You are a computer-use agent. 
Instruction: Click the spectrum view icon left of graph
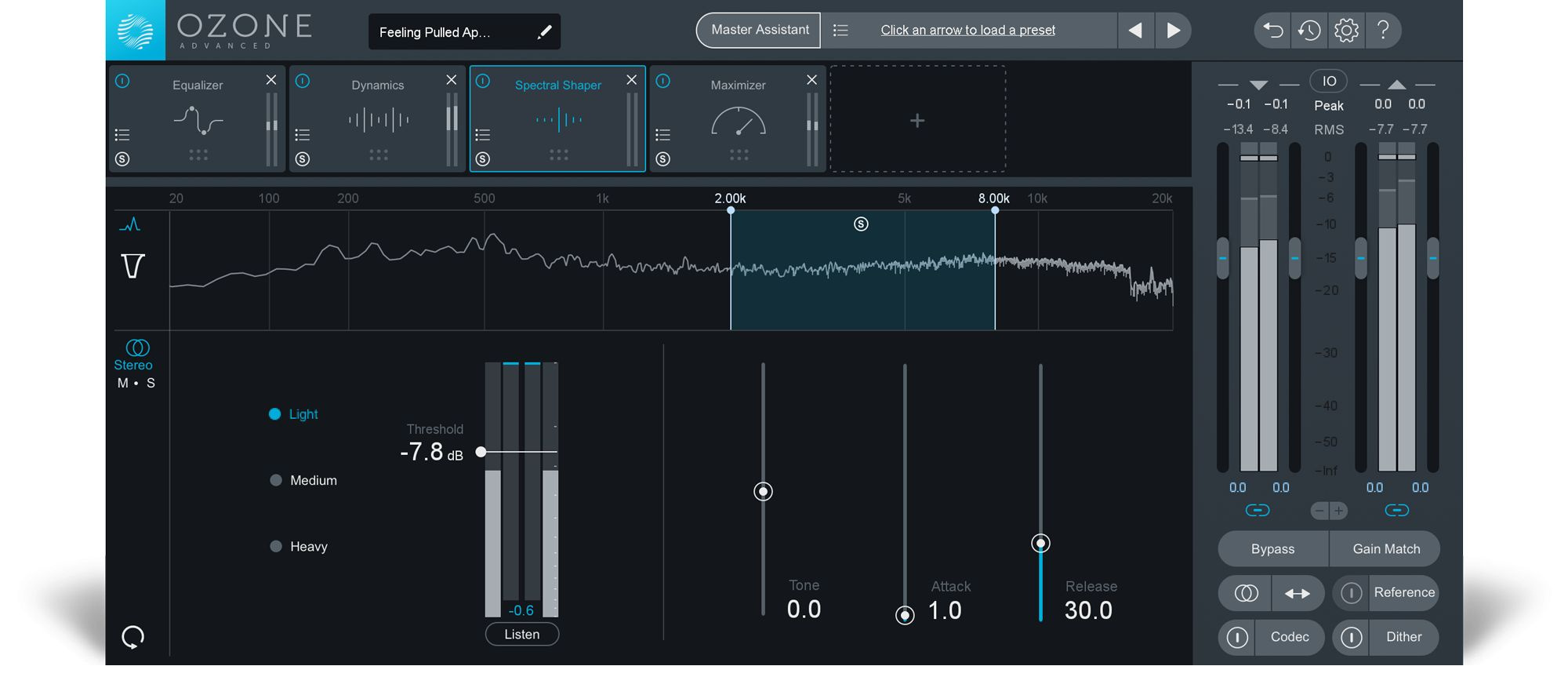(130, 225)
